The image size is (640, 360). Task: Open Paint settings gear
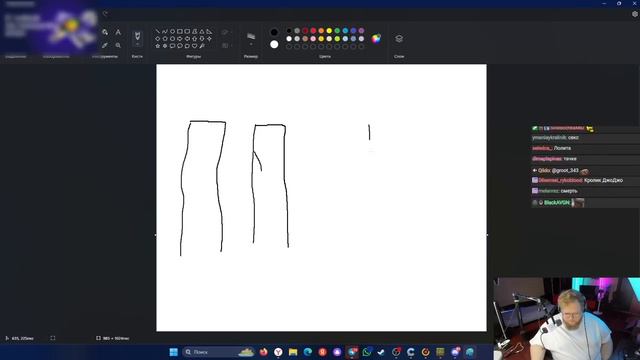point(635,14)
